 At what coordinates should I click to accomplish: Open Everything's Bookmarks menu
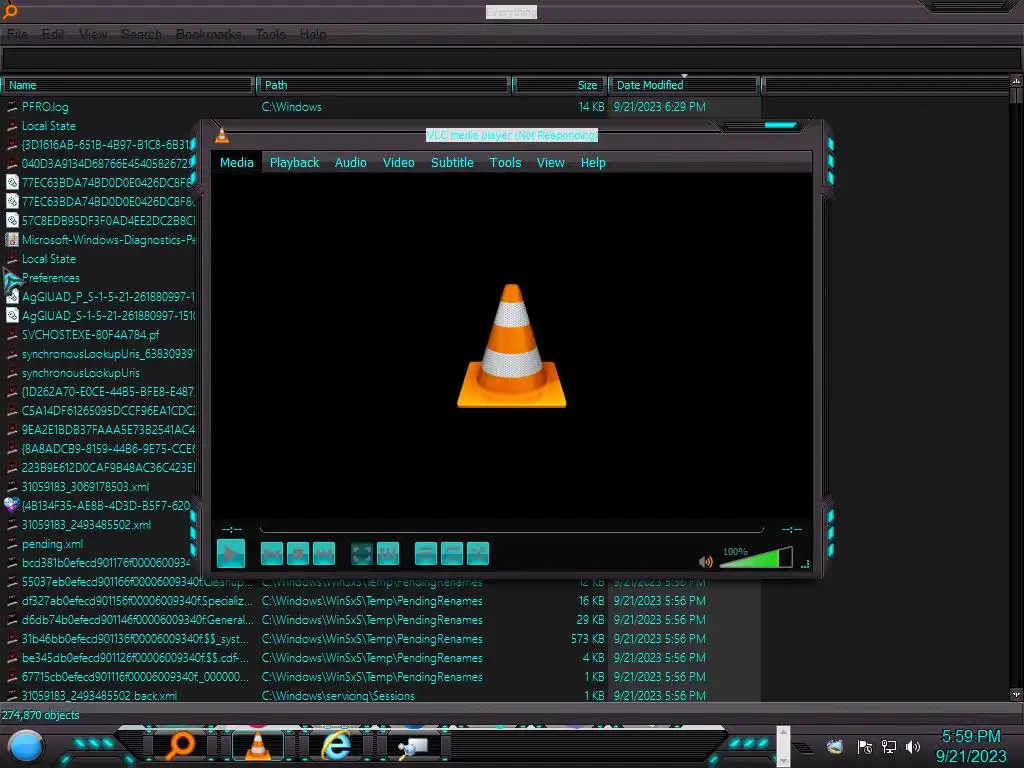[208, 34]
